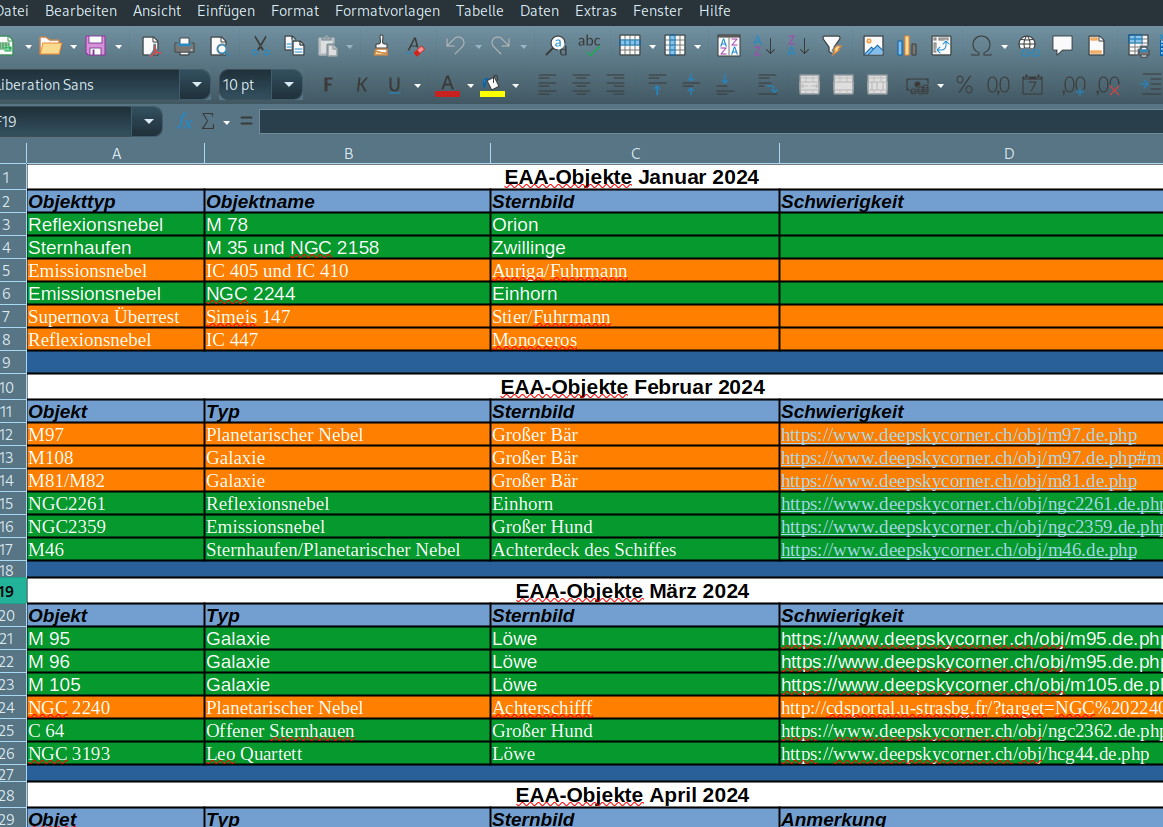Cut selection with the scissors icon

260,47
